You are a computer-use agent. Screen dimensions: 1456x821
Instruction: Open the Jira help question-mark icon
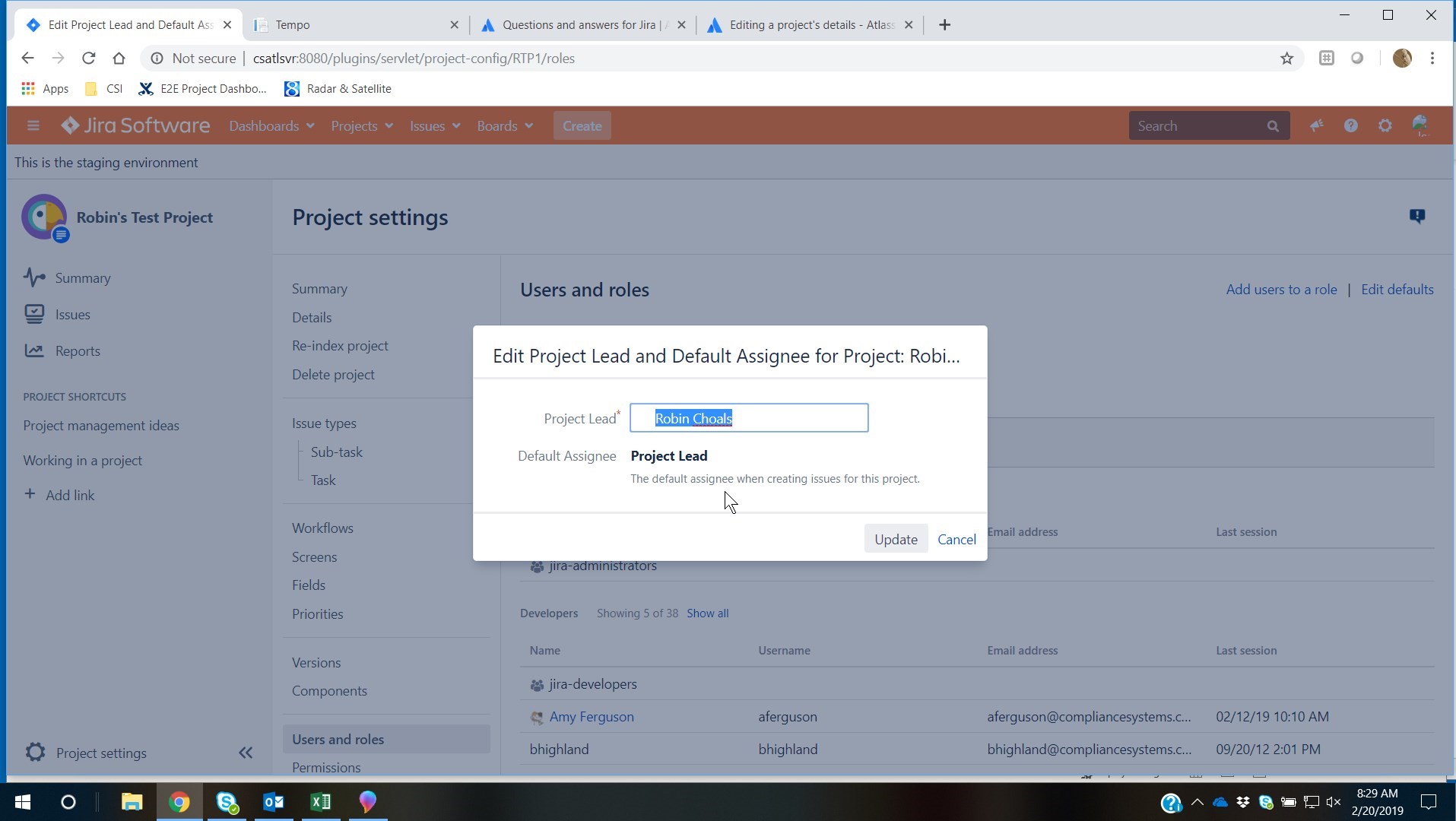1351,125
